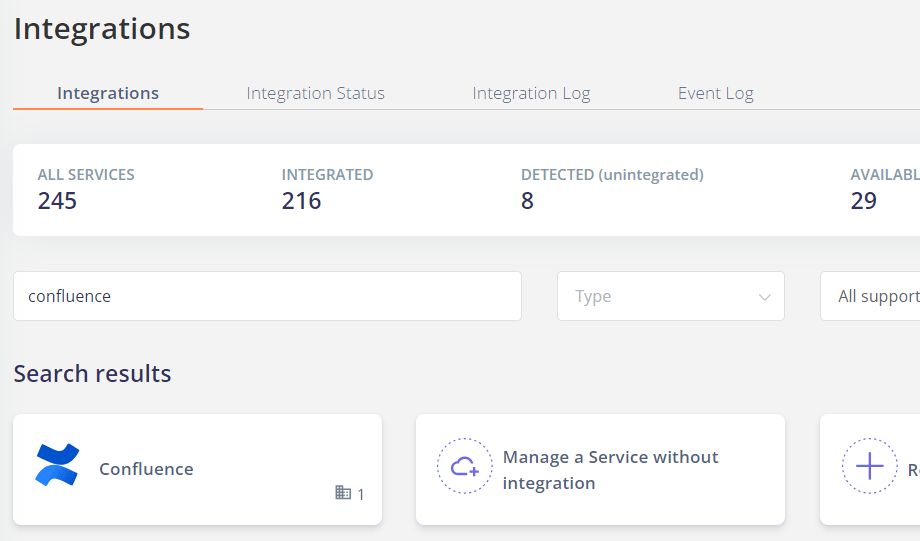Filter by INTEGRATED count 216
Viewport: 920px width, 541px height.
(x=327, y=190)
